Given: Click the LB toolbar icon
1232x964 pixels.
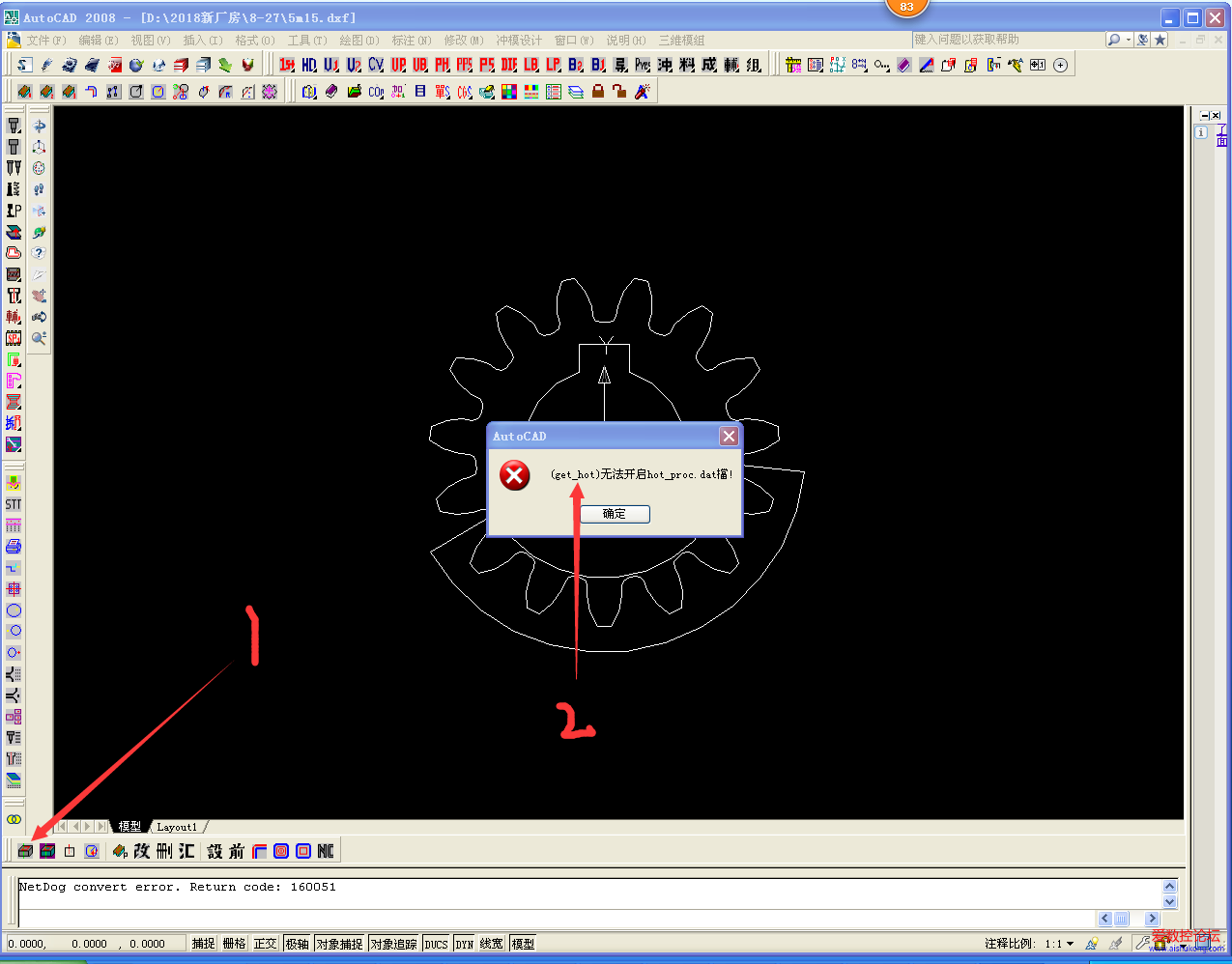Looking at the screenshot, I should click(x=531, y=65).
